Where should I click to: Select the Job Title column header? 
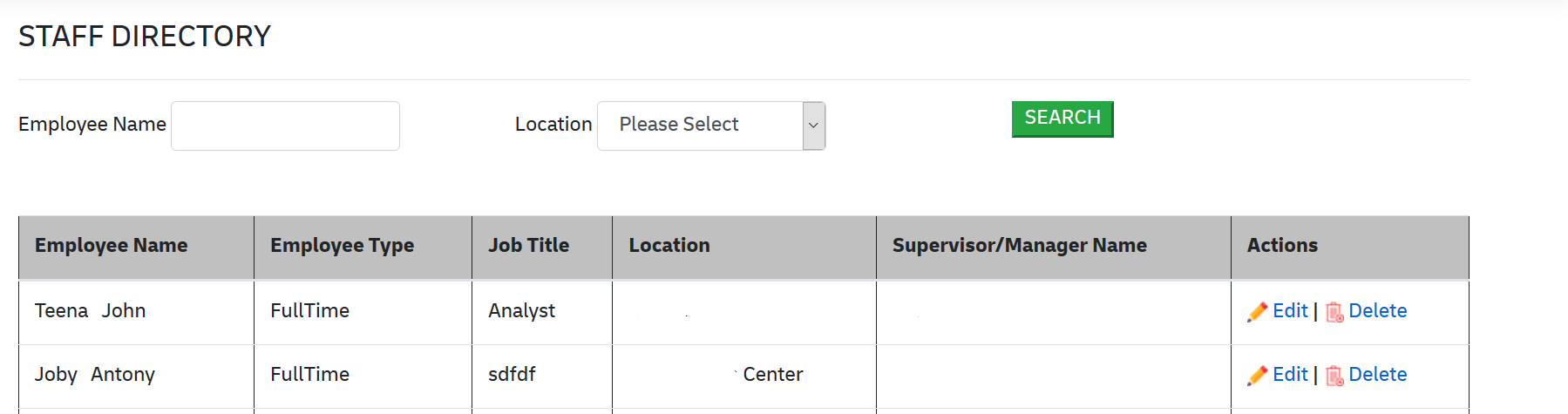(528, 246)
